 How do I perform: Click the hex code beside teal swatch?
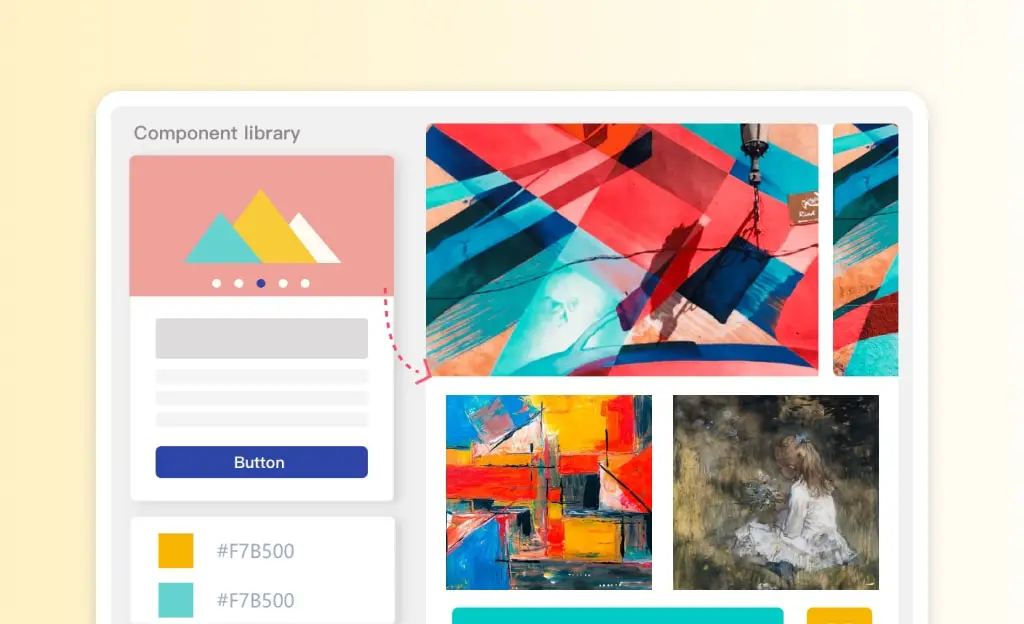pyautogui.click(x=255, y=601)
